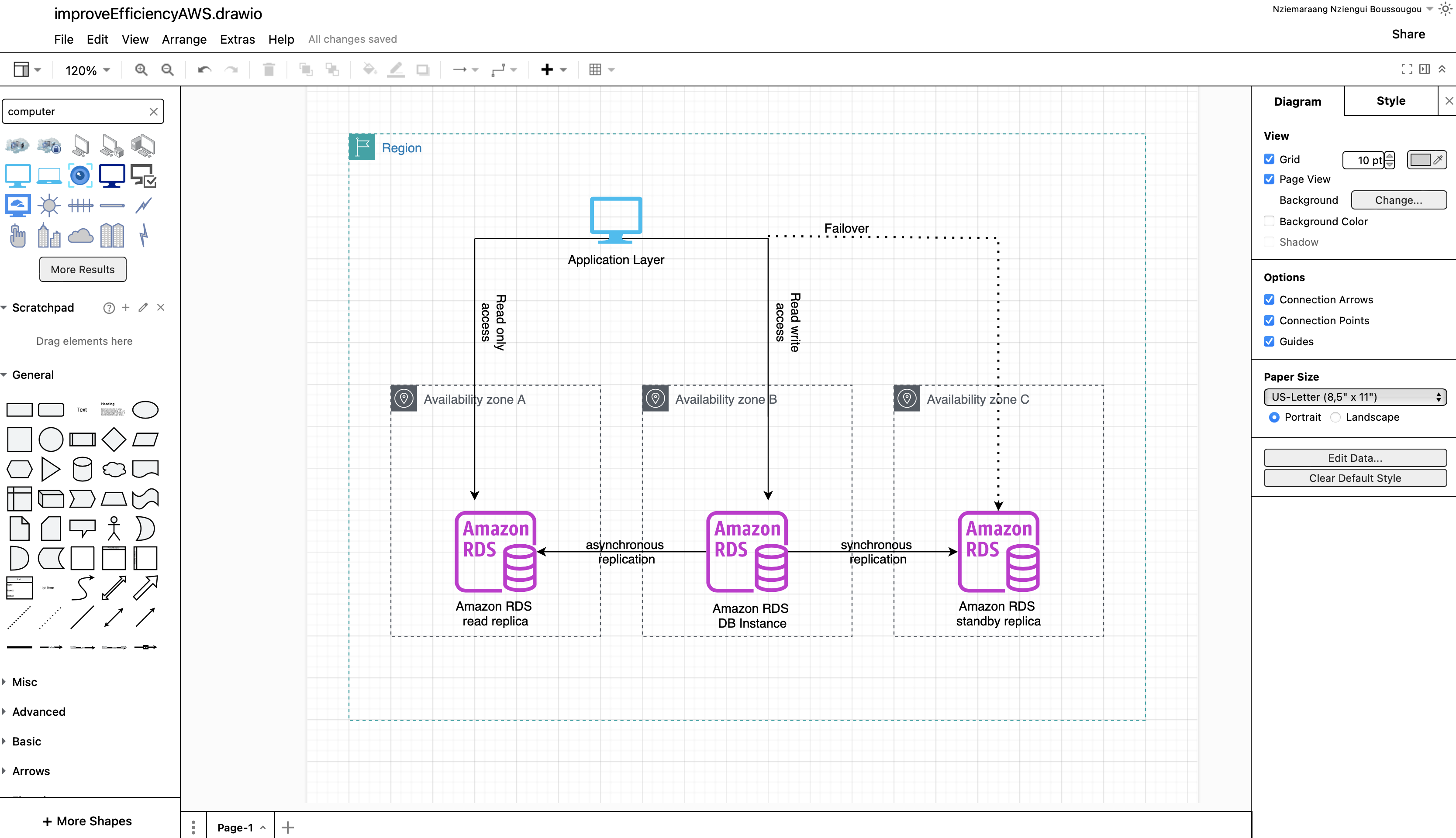The image size is (1456, 838).
Task: Select the diamond shape in General
Action: pyautogui.click(x=114, y=440)
